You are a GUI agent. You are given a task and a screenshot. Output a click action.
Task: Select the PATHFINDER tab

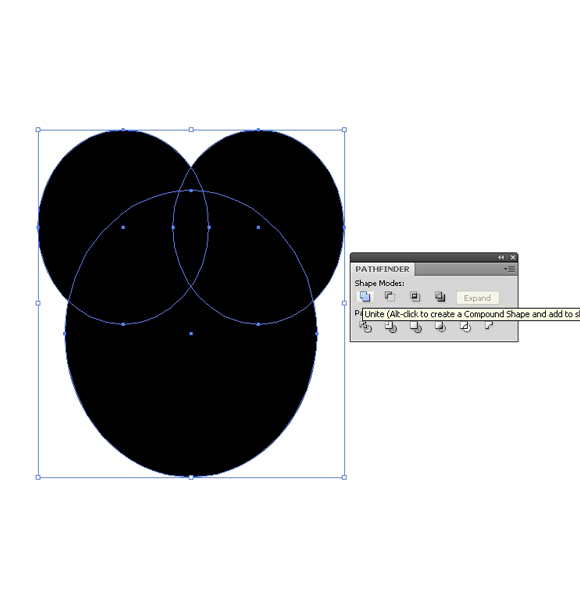point(382,269)
